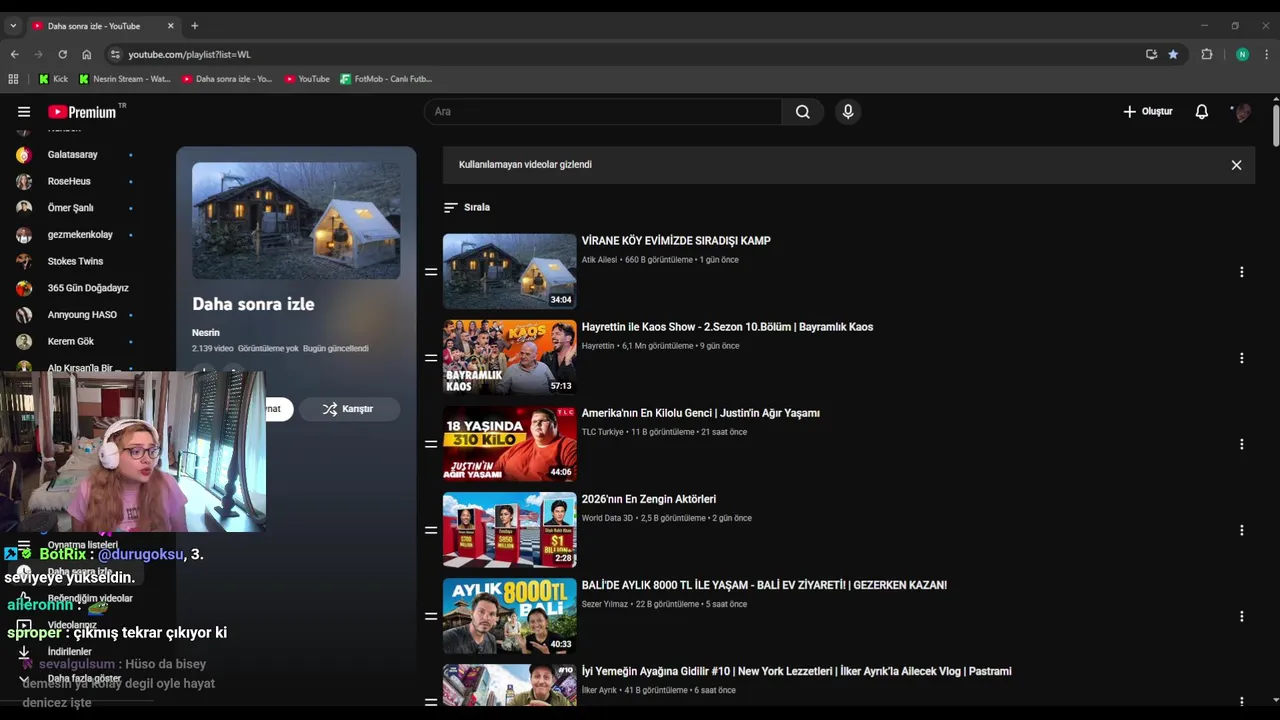Open Chrome three-dot menu
The image size is (1280, 720).
(1267, 54)
